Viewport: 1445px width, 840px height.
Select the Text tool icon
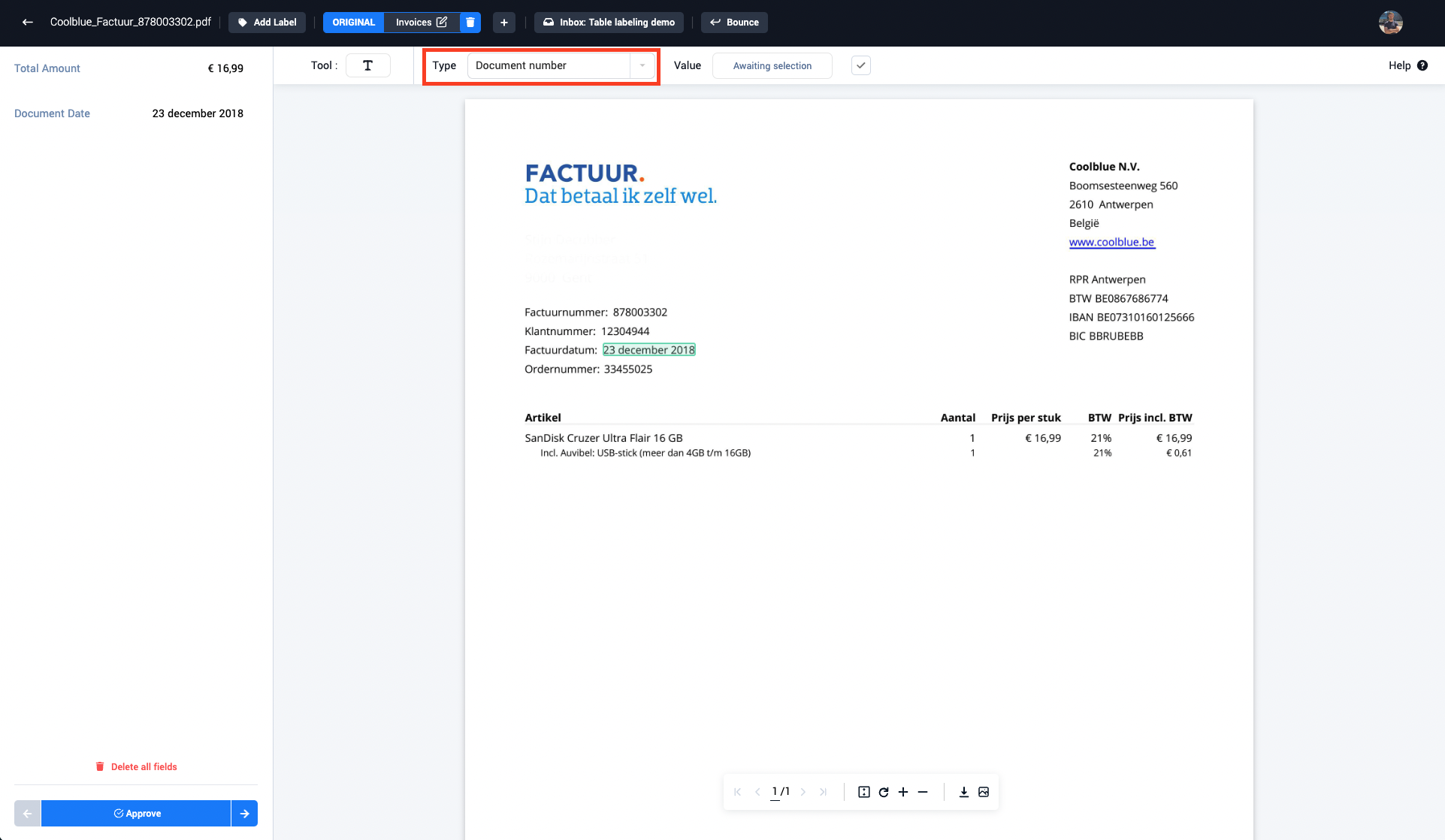click(367, 65)
